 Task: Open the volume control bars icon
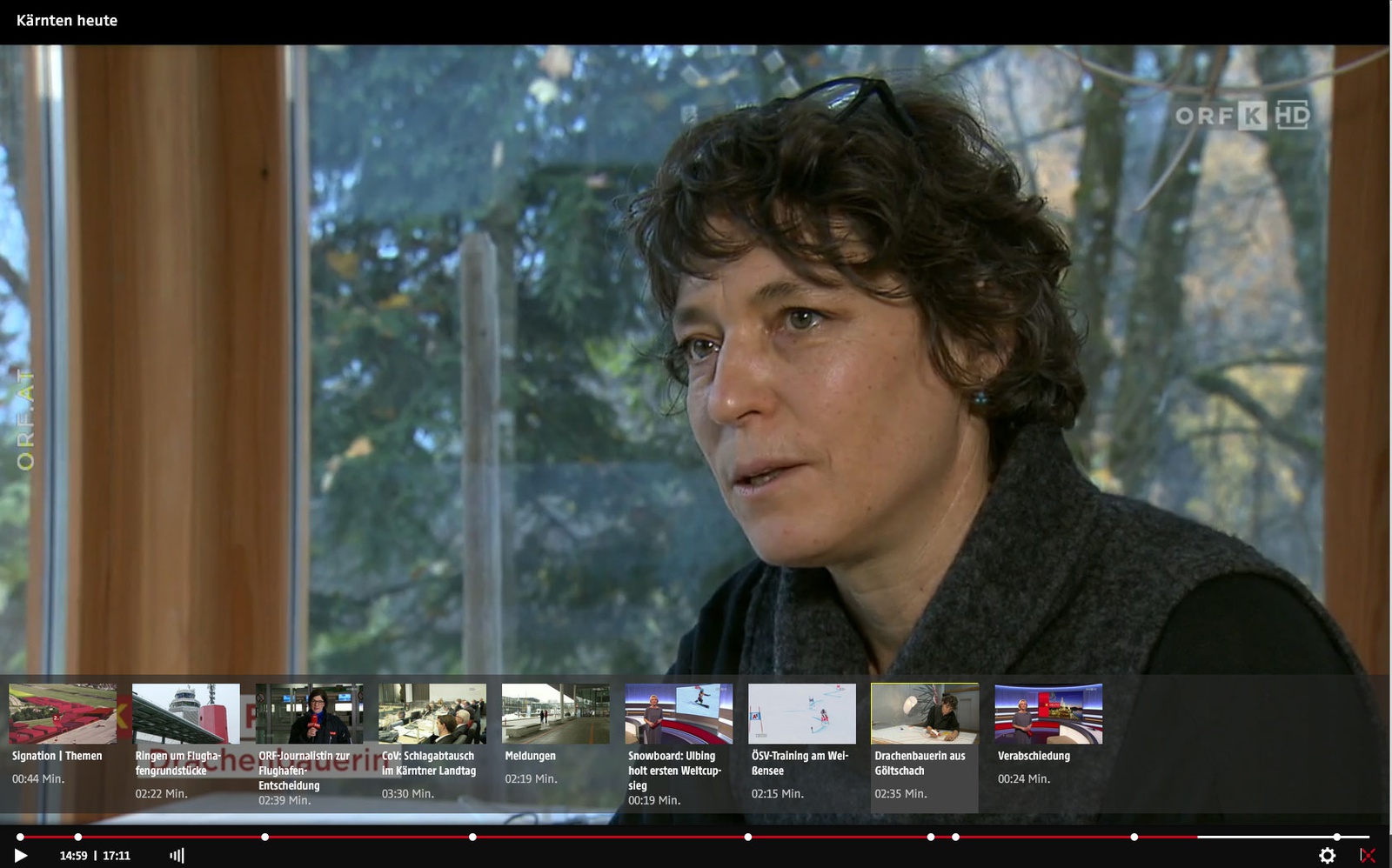point(177,856)
